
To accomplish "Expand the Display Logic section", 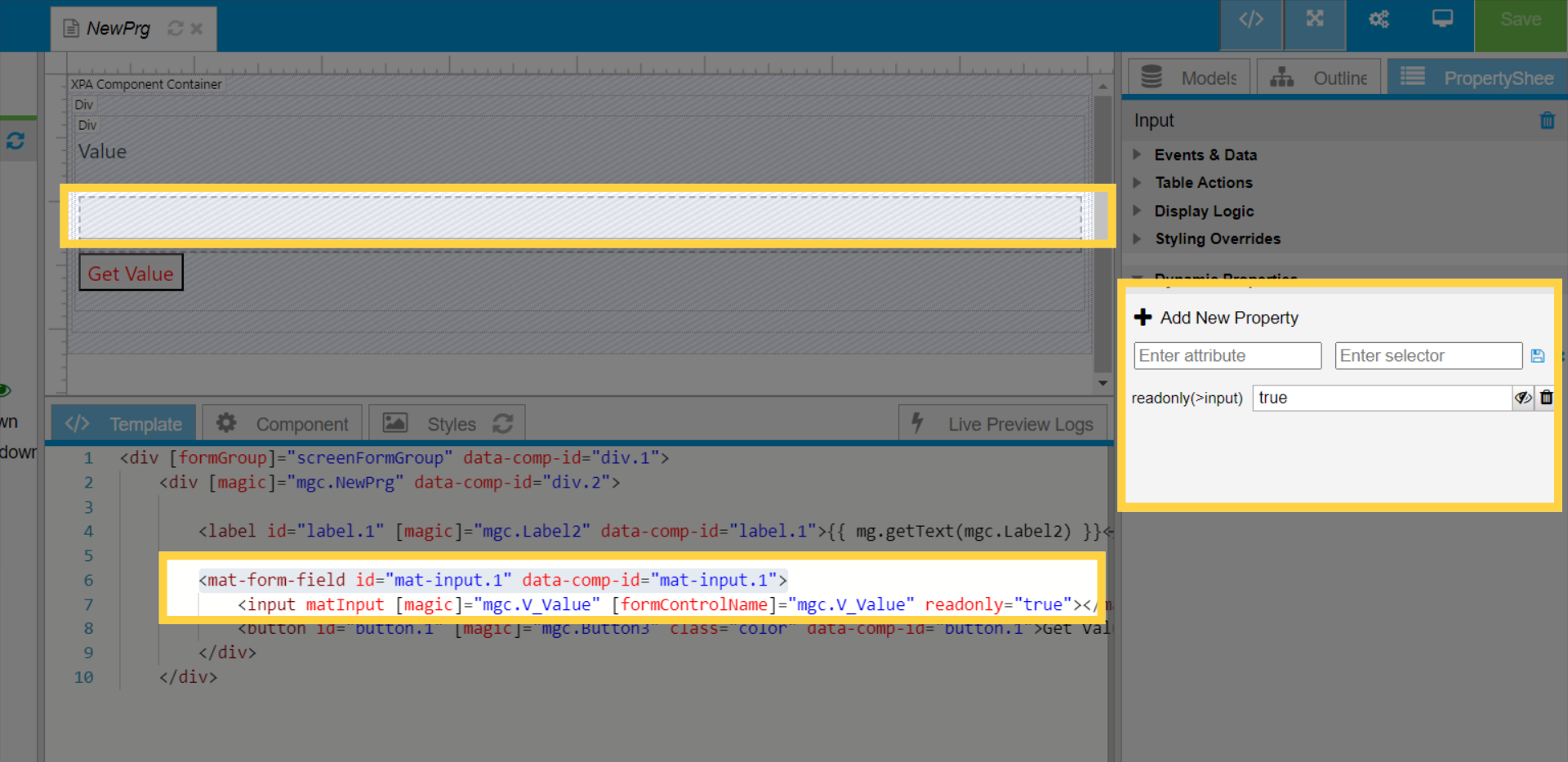I will [x=1203, y=211].
